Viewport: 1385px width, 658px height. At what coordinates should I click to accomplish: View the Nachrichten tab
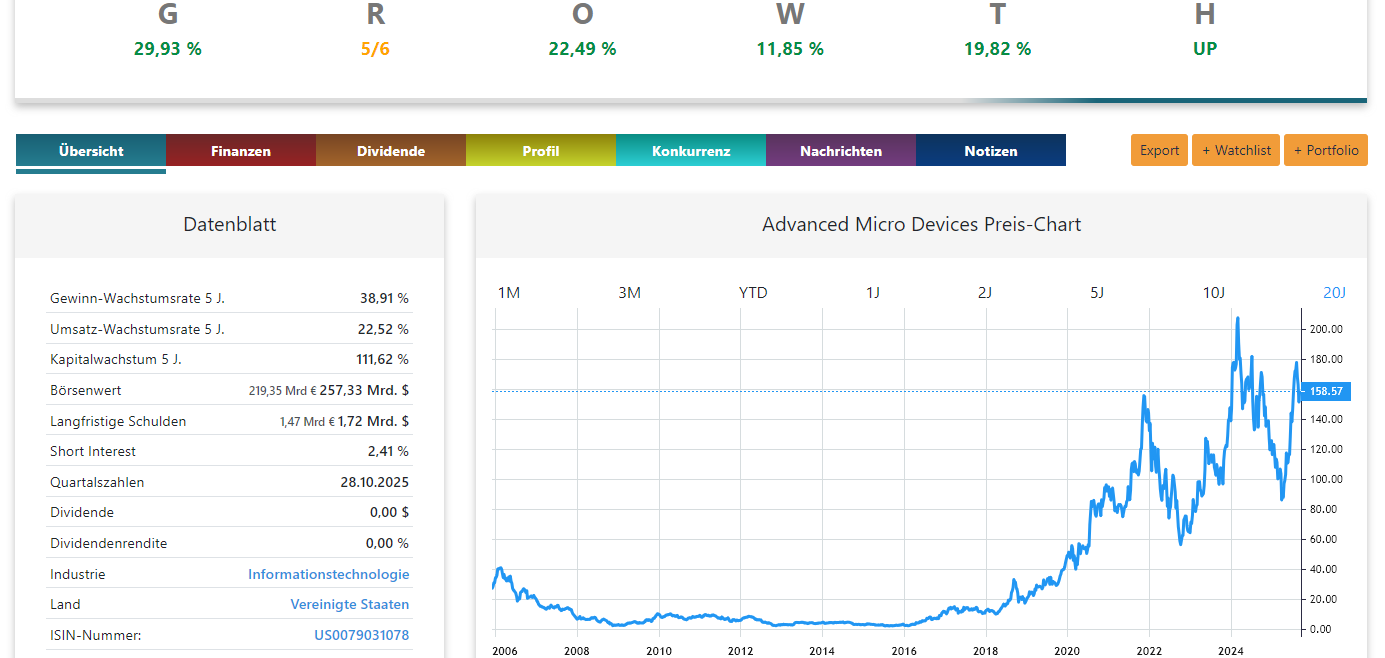pyautogui.click(x=841, y=151)
